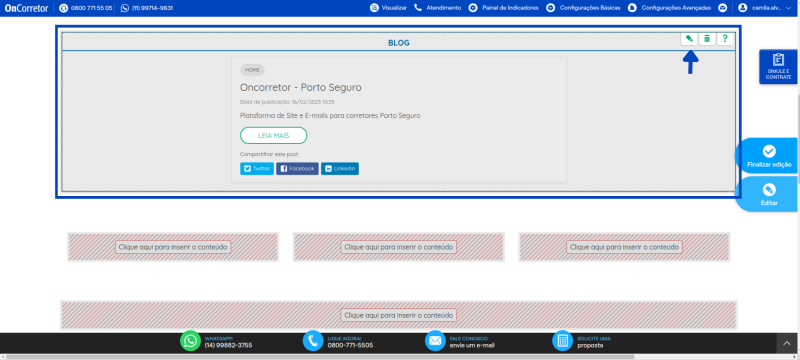
Task: Open Configurações Avançadas menu
Action: 669,8
